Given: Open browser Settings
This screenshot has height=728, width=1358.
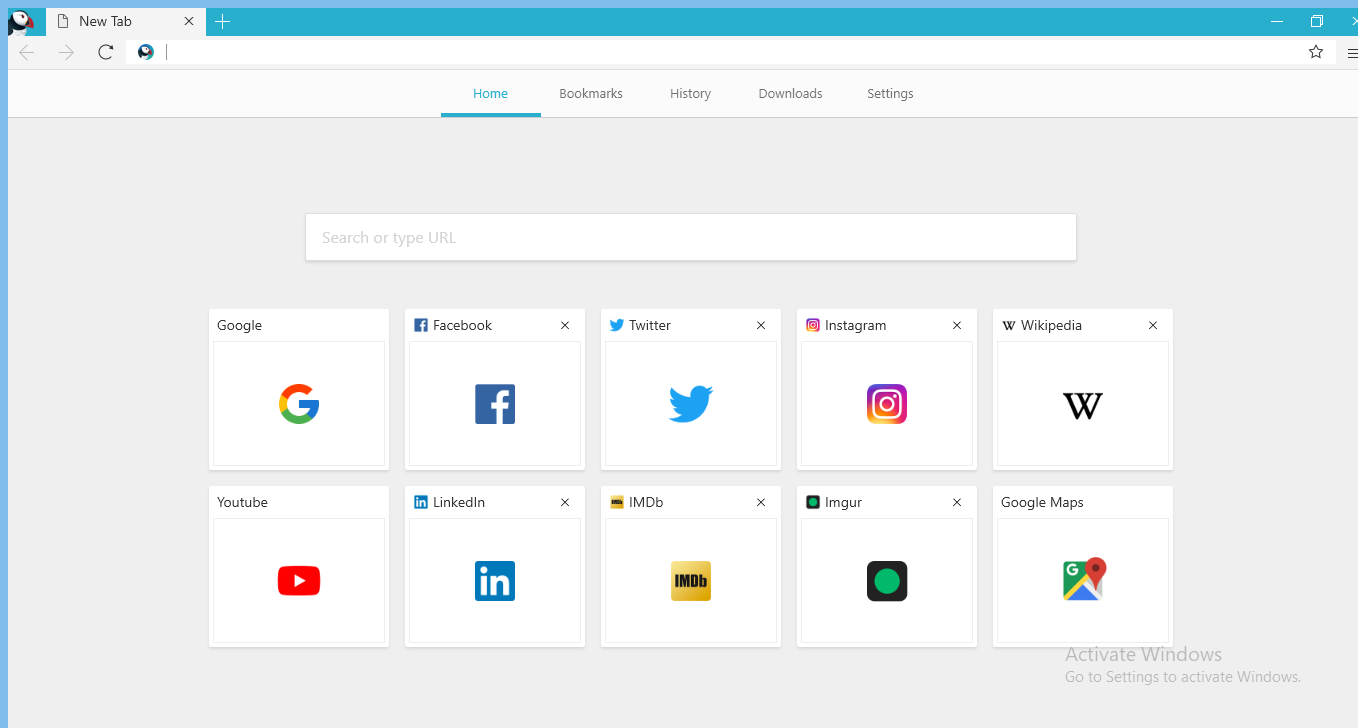Looking at the screenshot, I should click(890, 93).
